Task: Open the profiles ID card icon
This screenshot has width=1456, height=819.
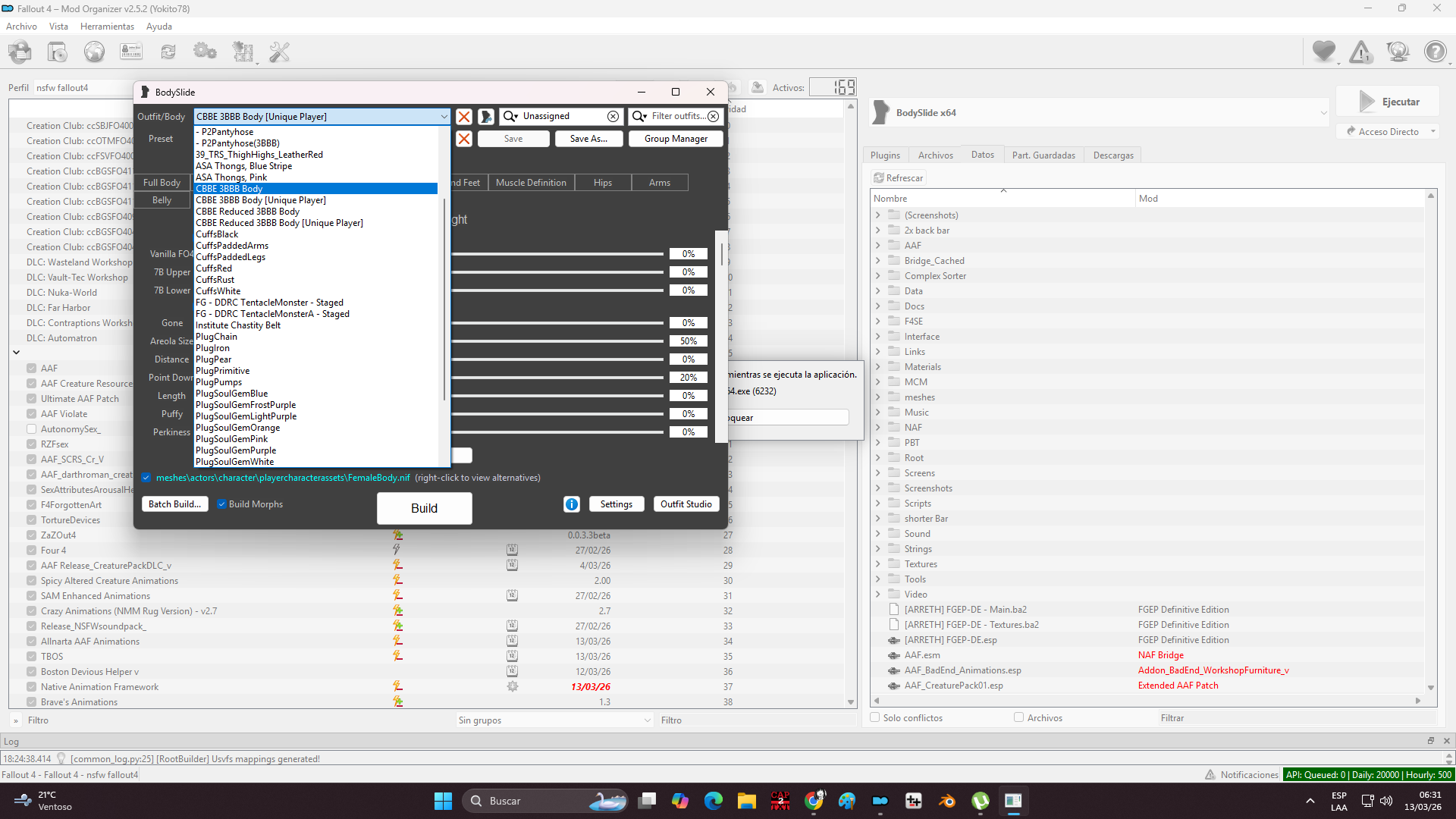Action: click(131, 52)
